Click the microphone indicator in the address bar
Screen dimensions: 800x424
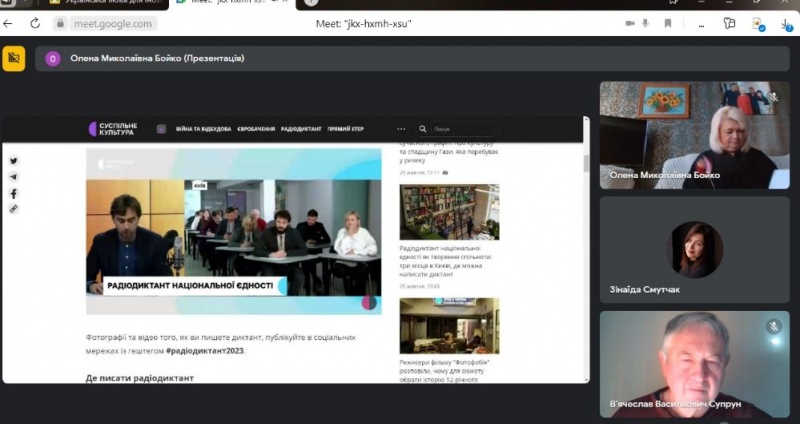click(x=645, y=23)
